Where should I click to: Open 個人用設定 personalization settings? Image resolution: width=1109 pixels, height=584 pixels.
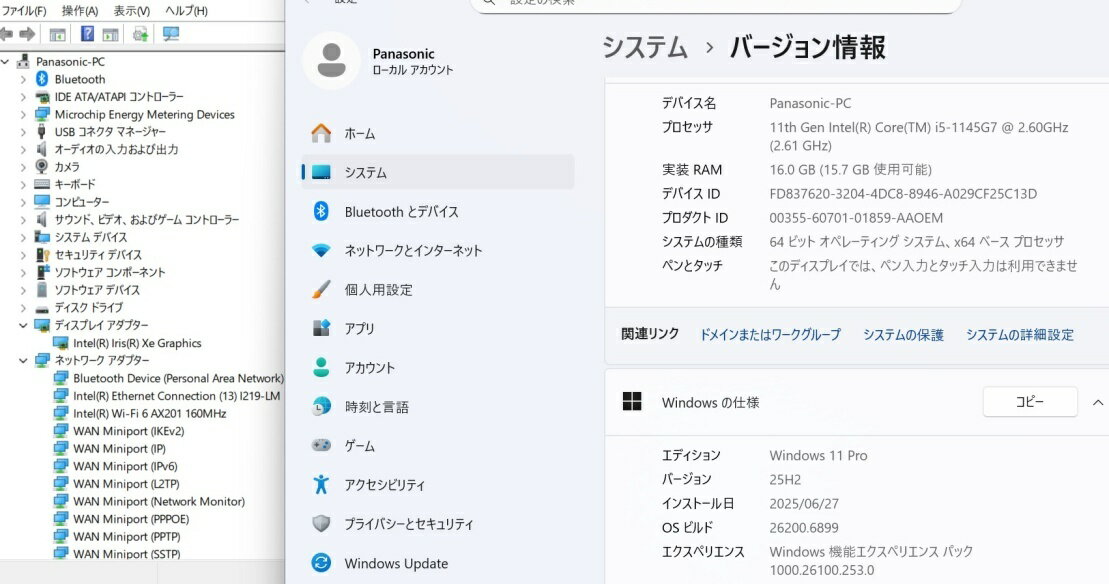click(x=378, y=290)
